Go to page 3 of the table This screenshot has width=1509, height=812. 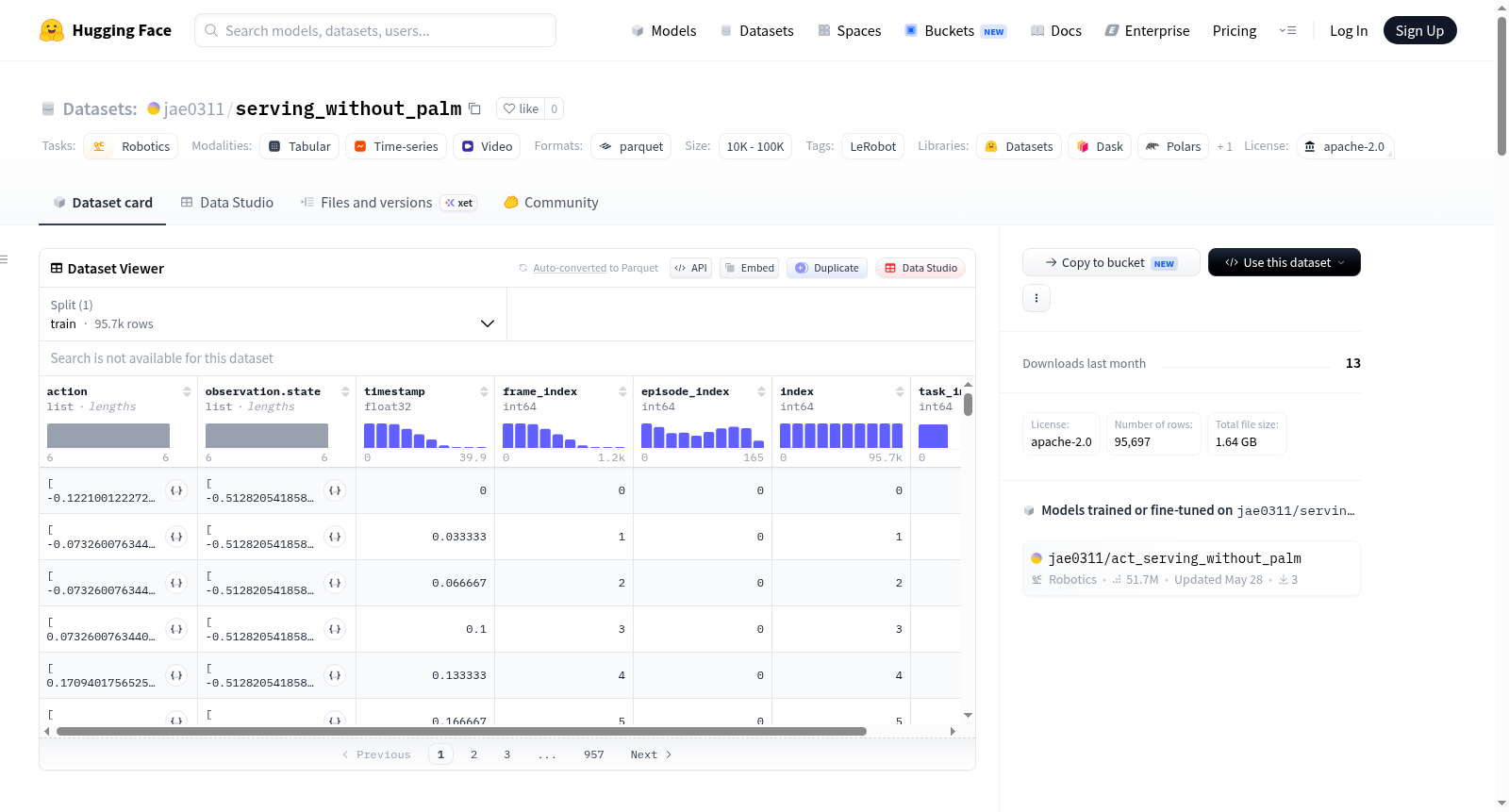(506, 754)
